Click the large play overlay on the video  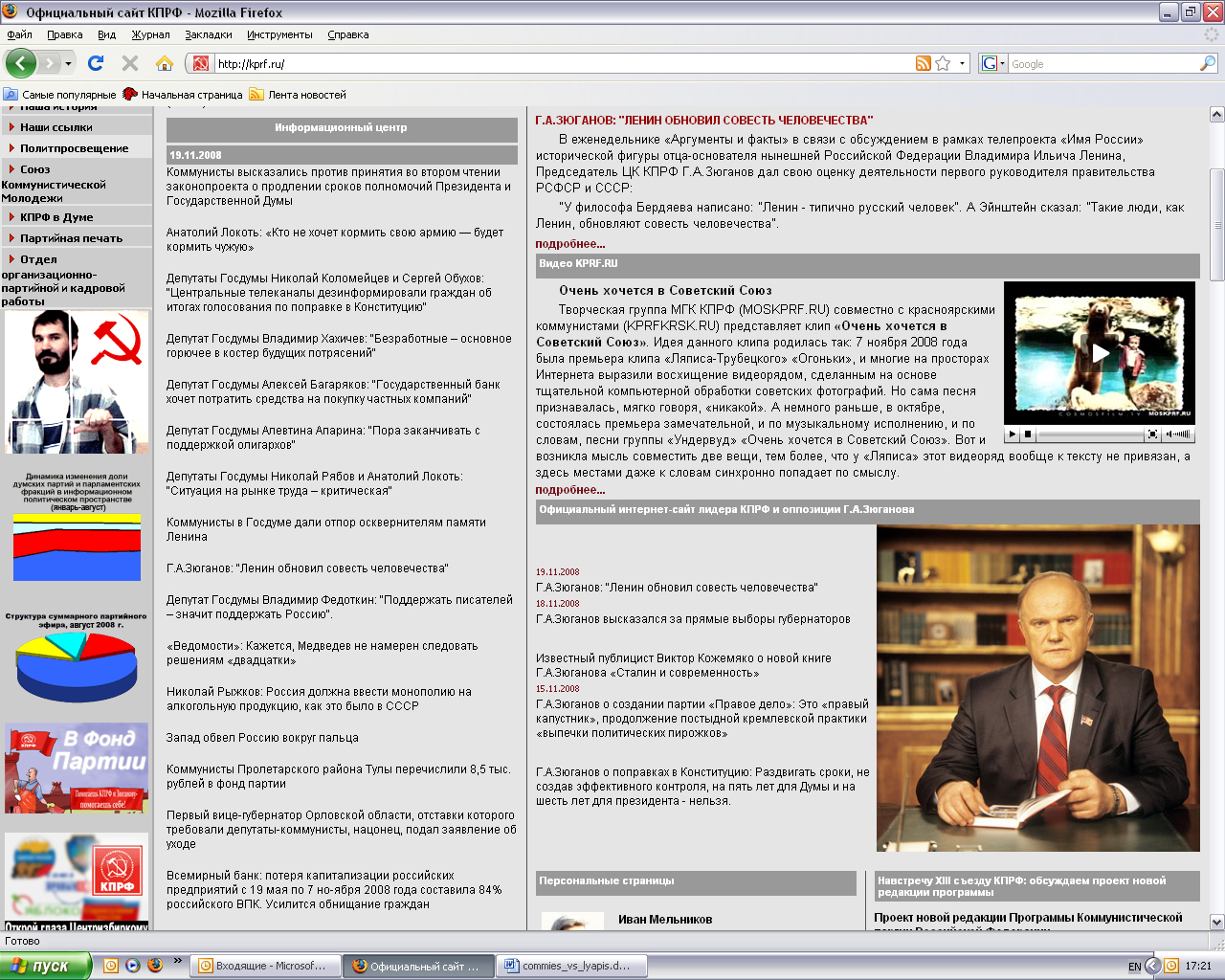click(1101, 353)
